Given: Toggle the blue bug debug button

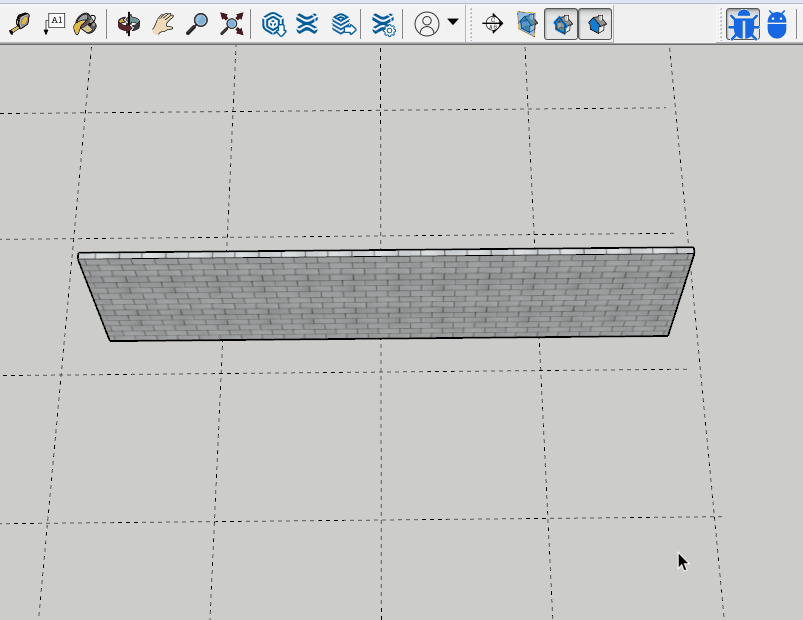Looking at the screenshot, I should [743, 24].
